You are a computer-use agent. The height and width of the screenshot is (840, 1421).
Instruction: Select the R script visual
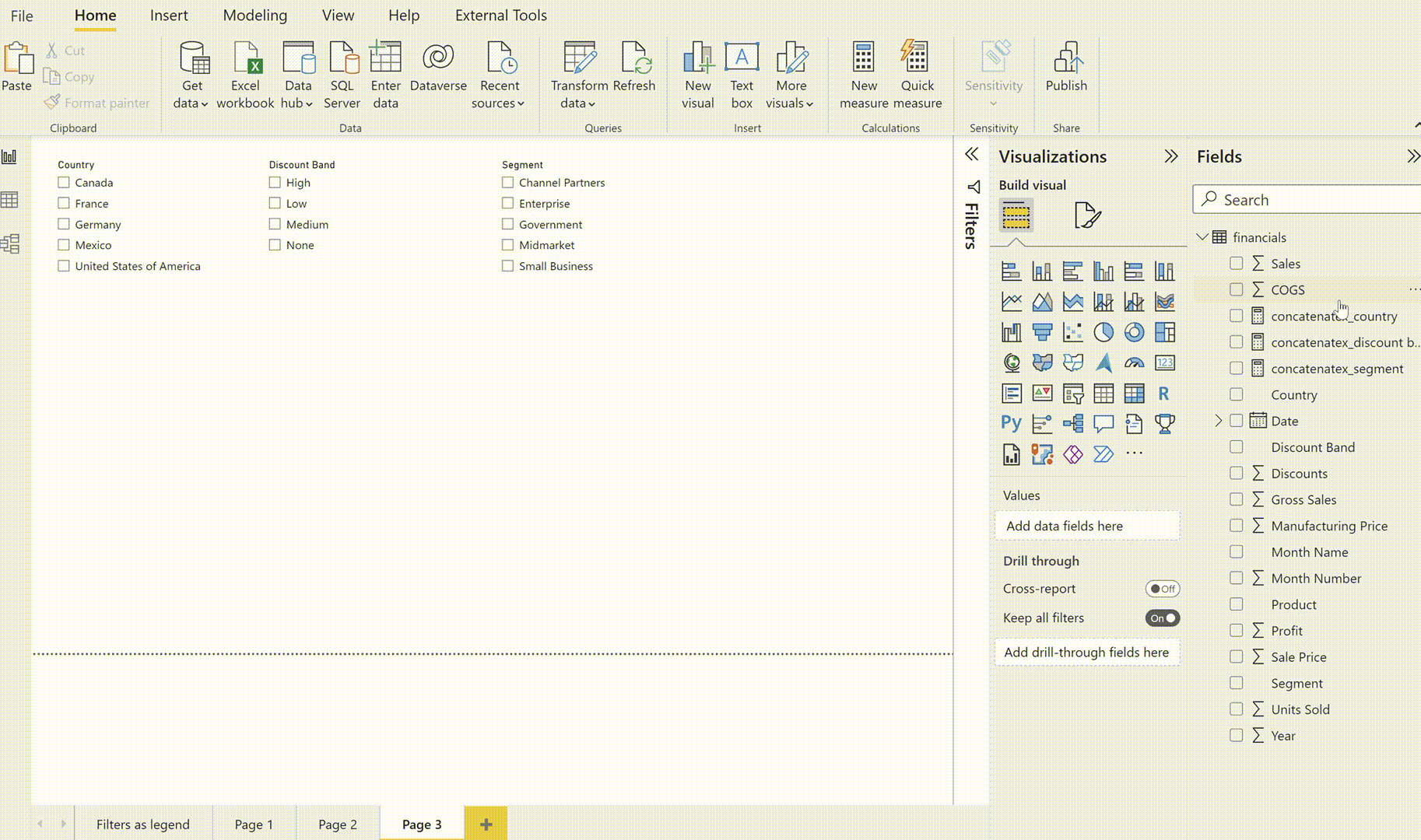click(x=1164, y=394)
